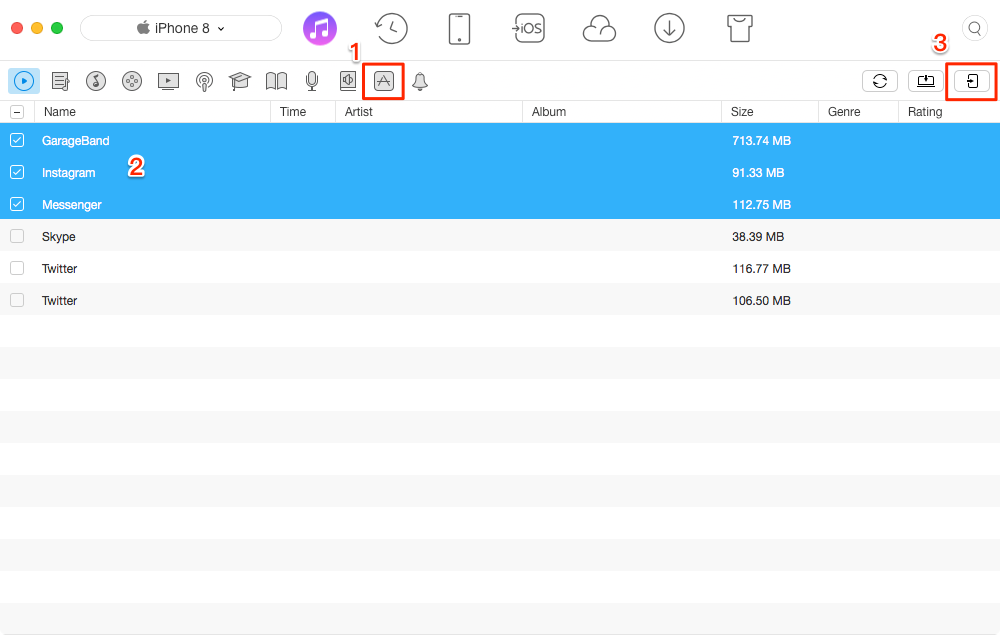Click the 713.74 MB size value
Viewport: 1000px width, 635px height.
tap(761, 141)
